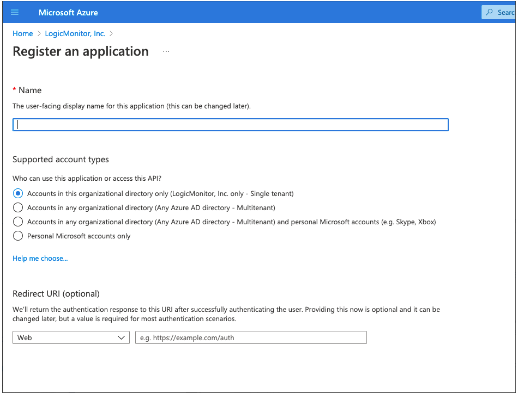This screenshot has height=393, width=517.
Task: Click the Microsoft Azure title
Action: tap(68, 13)
